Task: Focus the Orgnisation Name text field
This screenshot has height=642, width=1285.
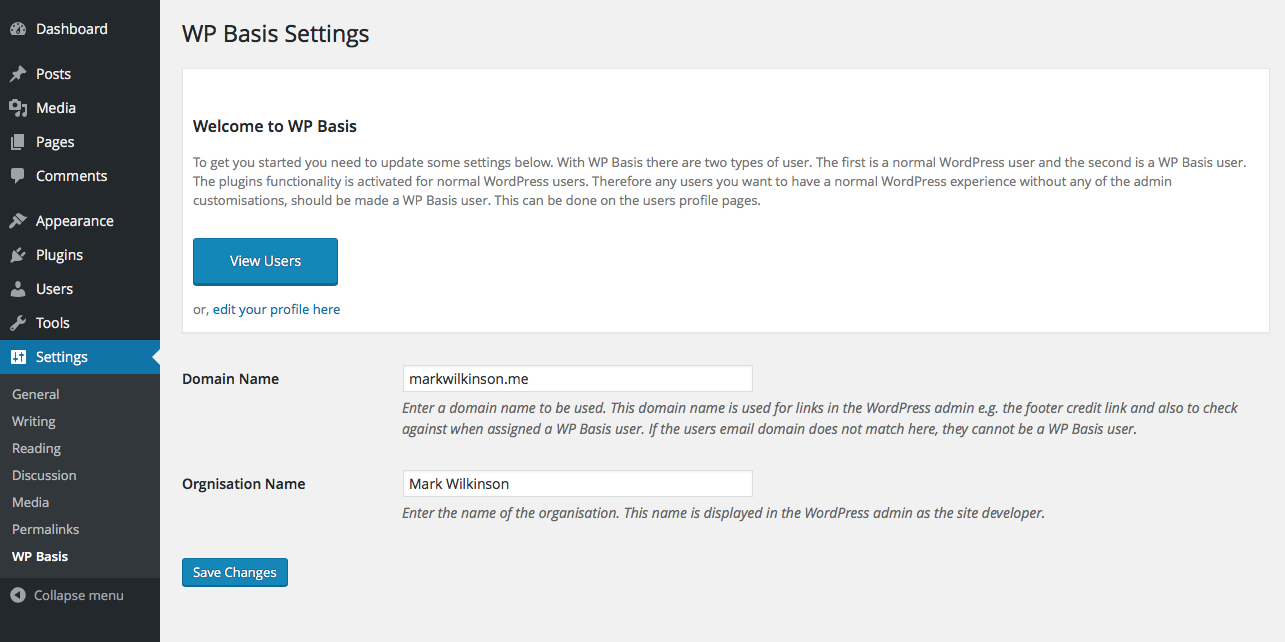Action: 577,484
